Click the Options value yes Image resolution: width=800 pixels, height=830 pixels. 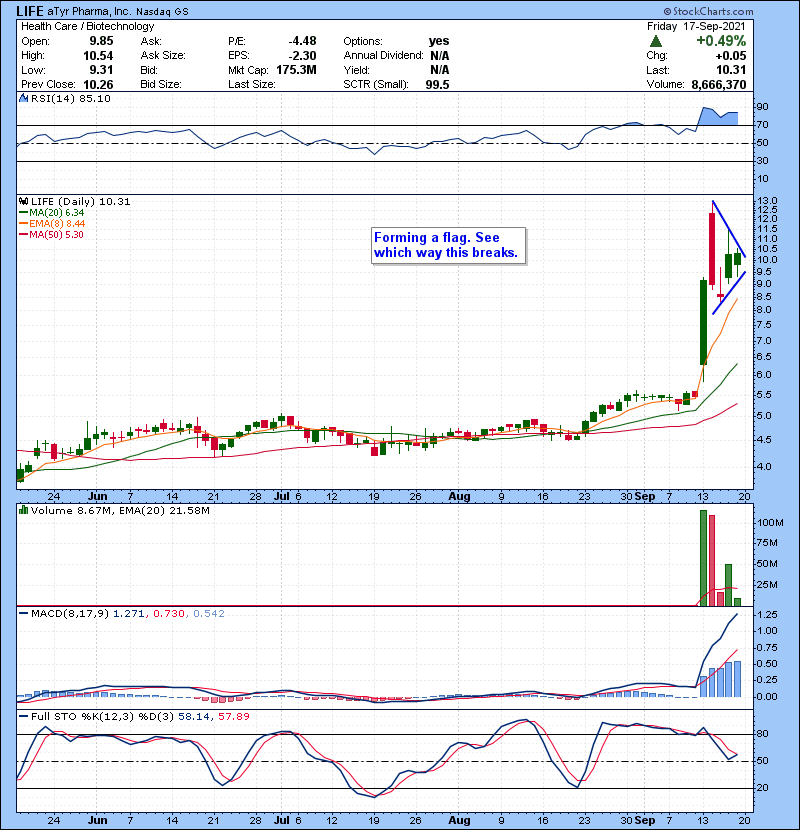(x=439, y=41)
